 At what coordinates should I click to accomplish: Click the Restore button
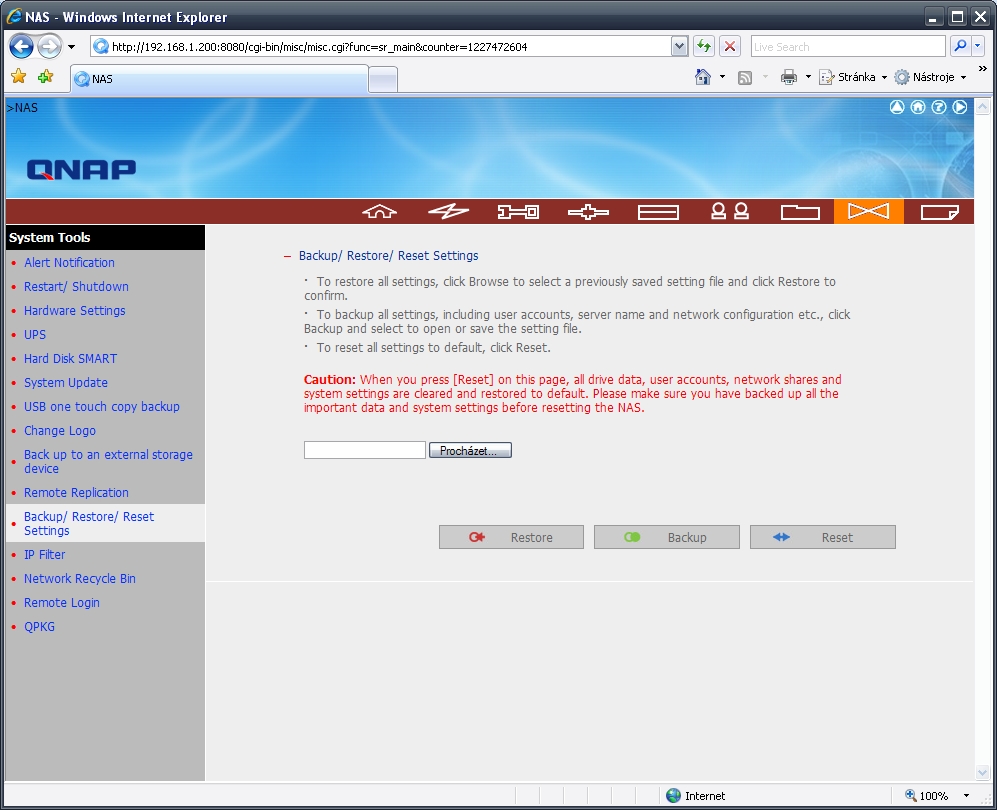pos(511,537)
